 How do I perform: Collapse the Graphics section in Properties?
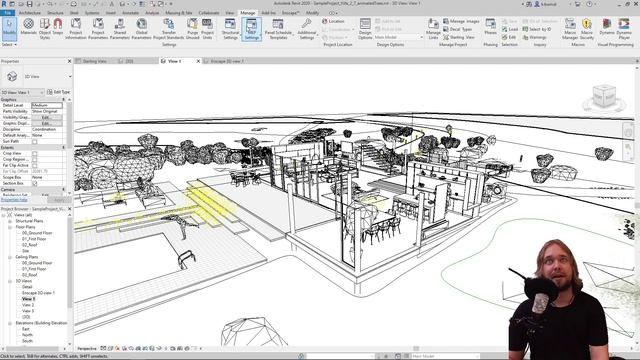point(63,100)
